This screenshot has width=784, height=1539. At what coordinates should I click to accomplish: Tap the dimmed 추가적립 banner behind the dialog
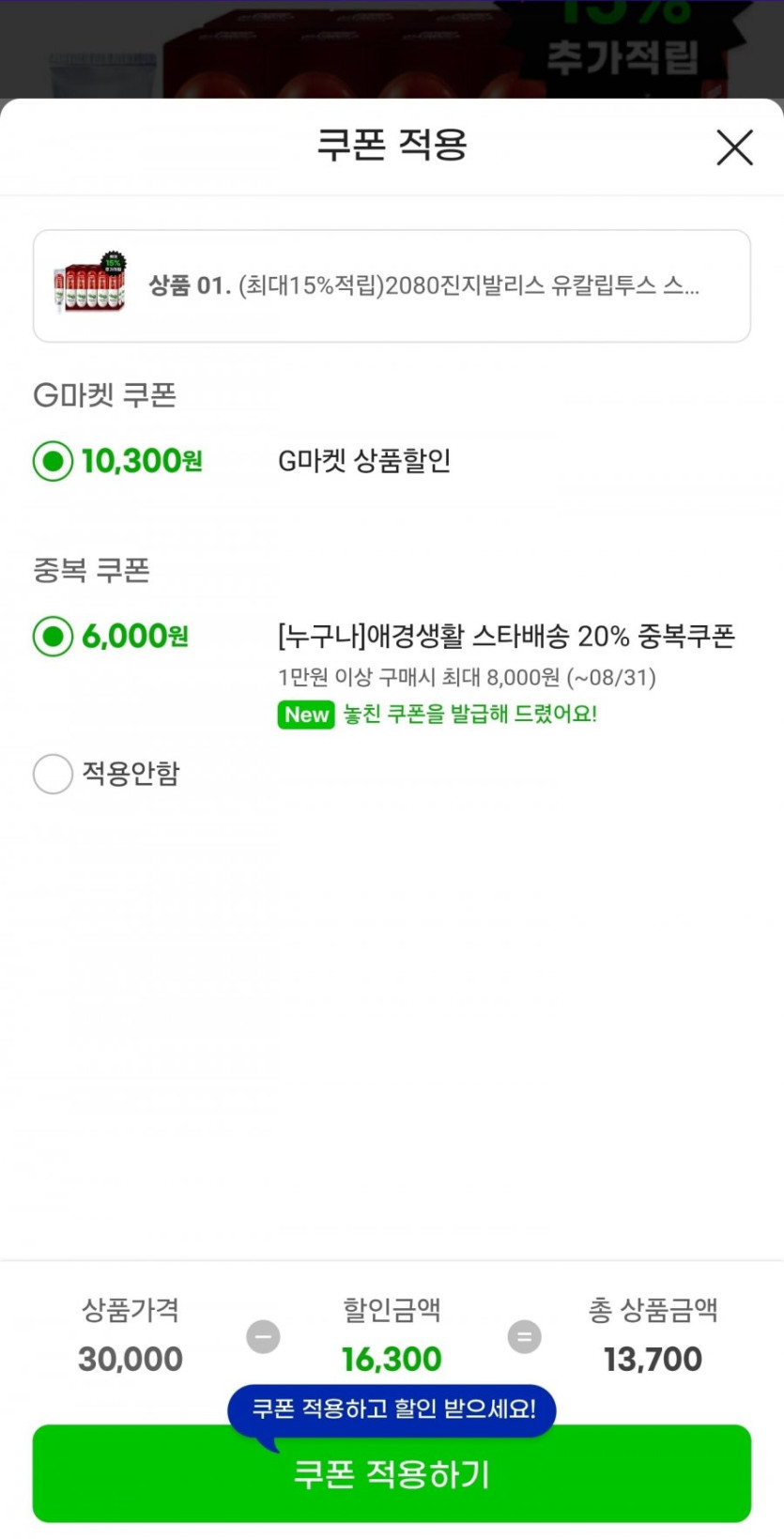623,56
